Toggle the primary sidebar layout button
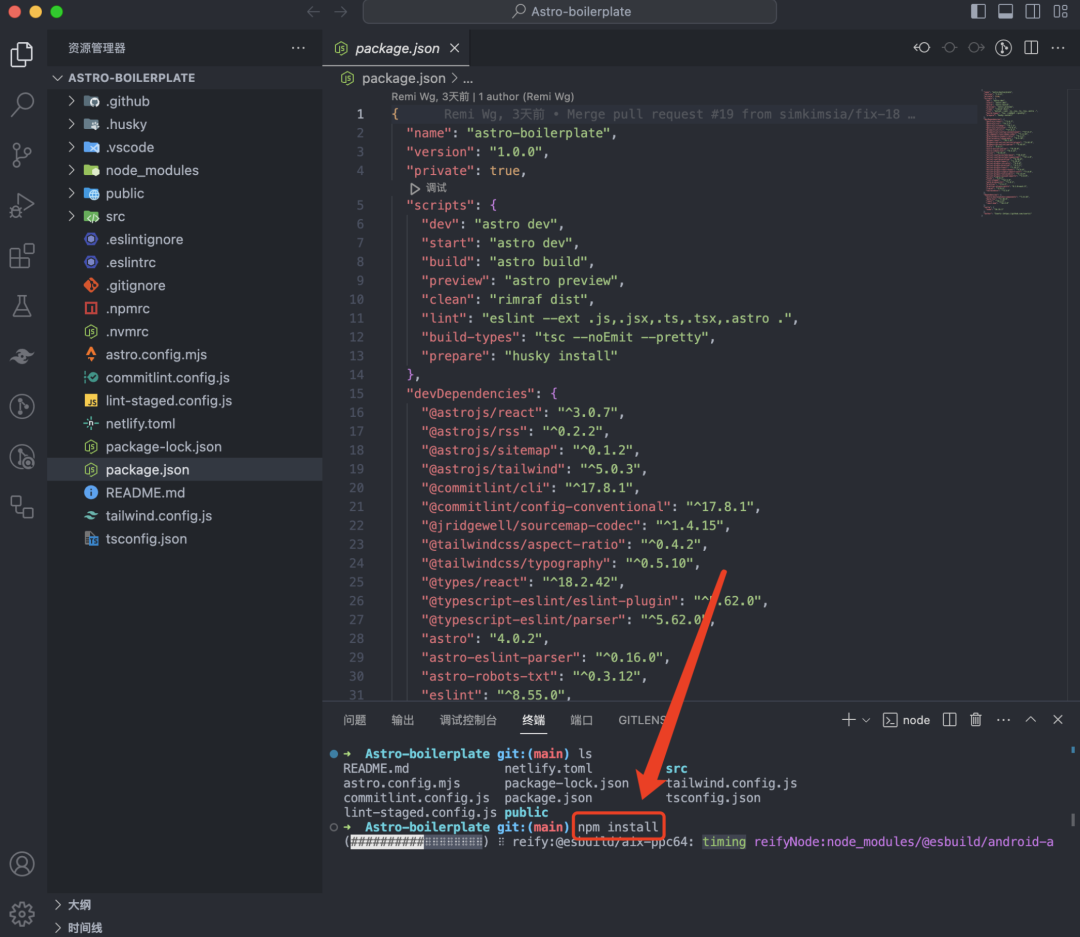Image resolution: width=1080 pixels, height=937 pixels. point(978,12)
